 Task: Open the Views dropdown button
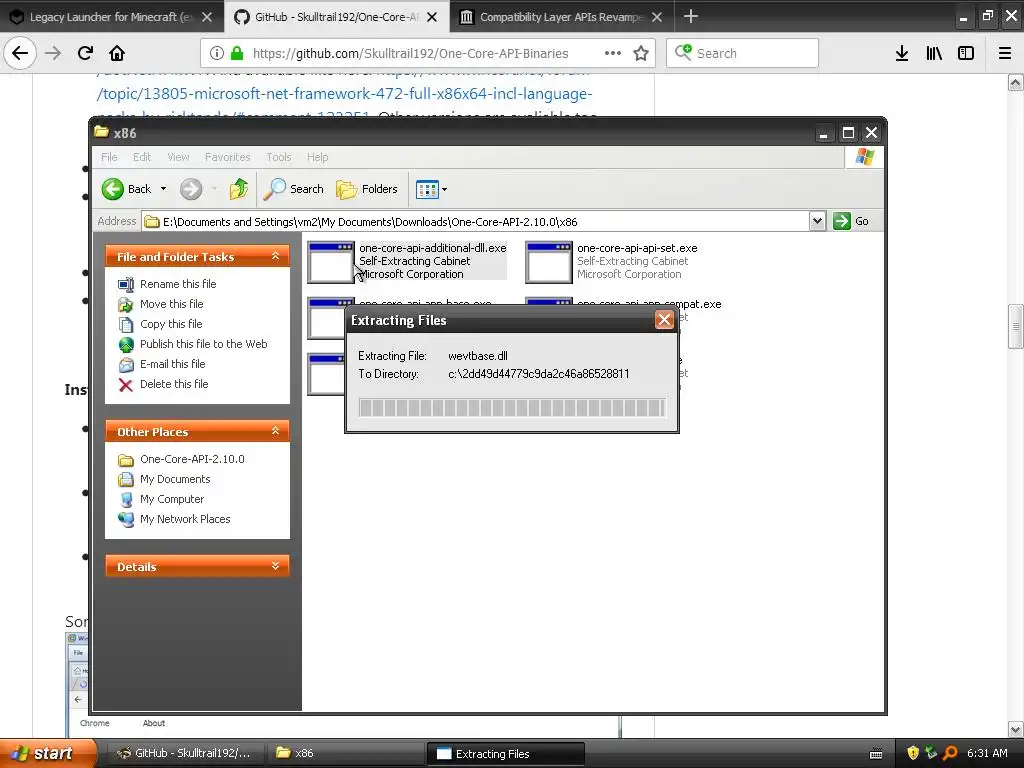click(x=431, y=189)
